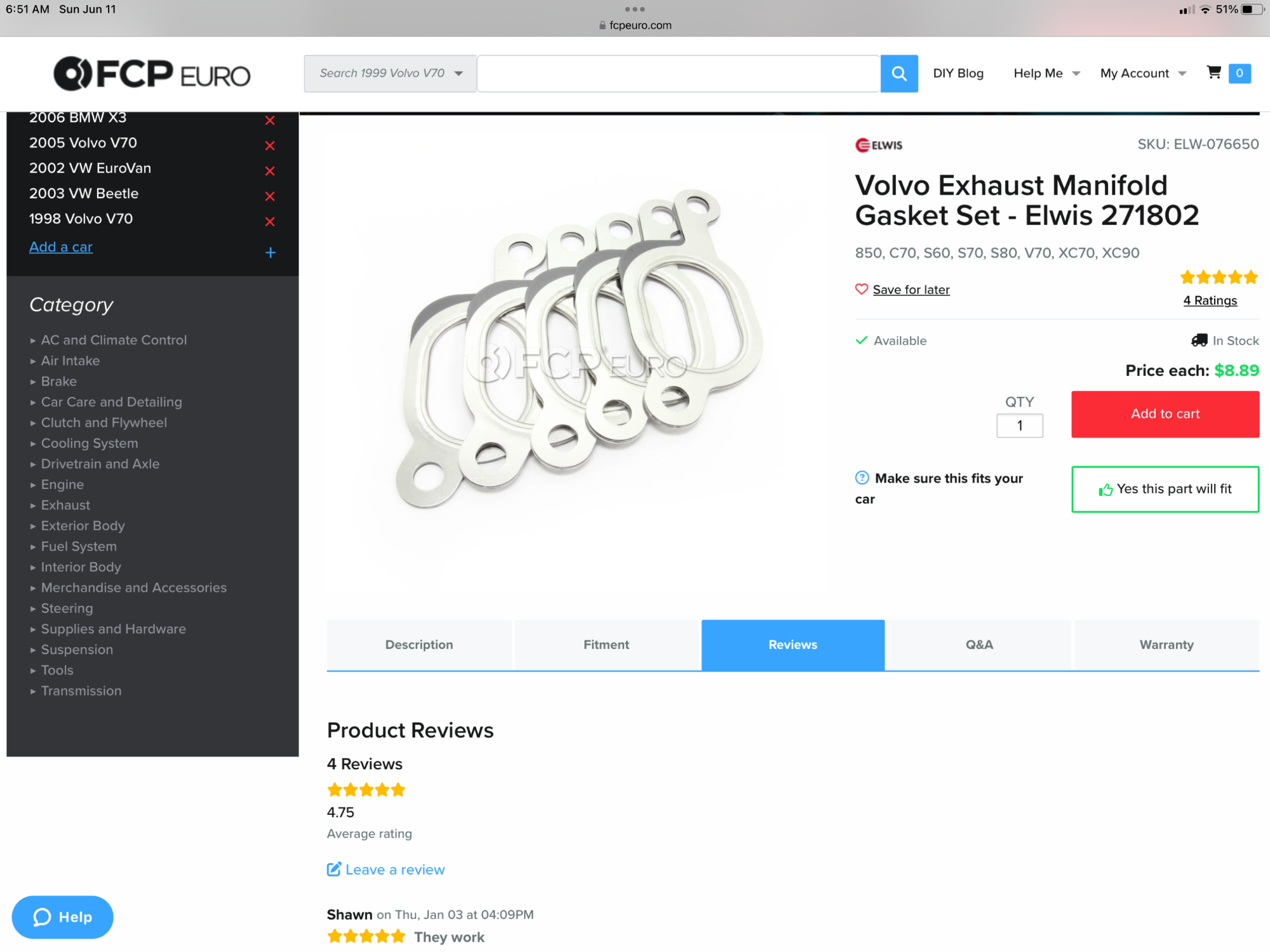Viewport: 1270px width, 952px height.
Task: Click the Leave a review pencil icon
Action: pyautogui.click(x=334, y=869)
